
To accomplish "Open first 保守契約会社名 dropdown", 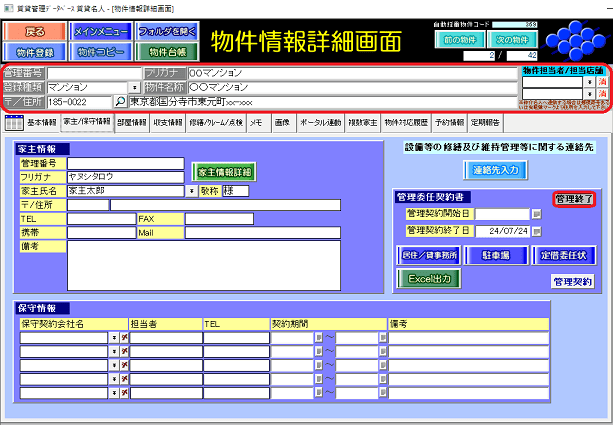I will (114, 339).
